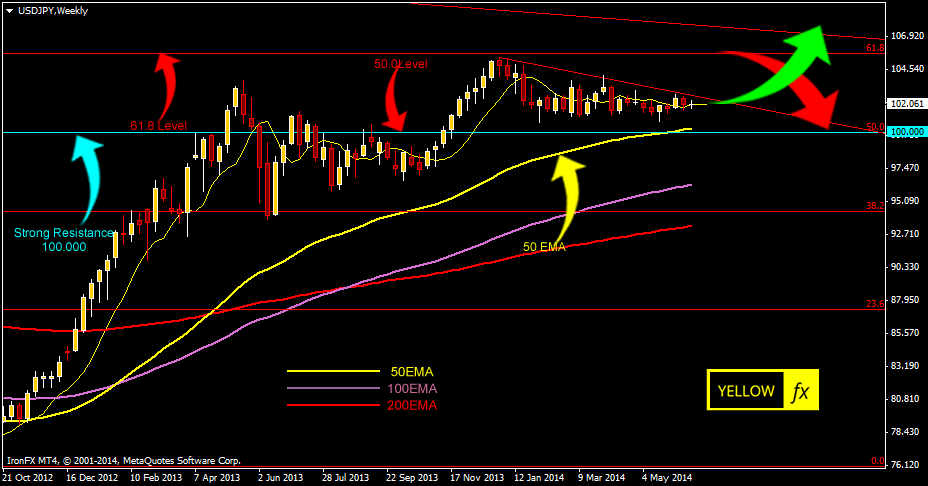Image resolution: width=928 pixels, height=486 pixels.
Task: Select the red 200EMA legend label
Action: [412, 405]
